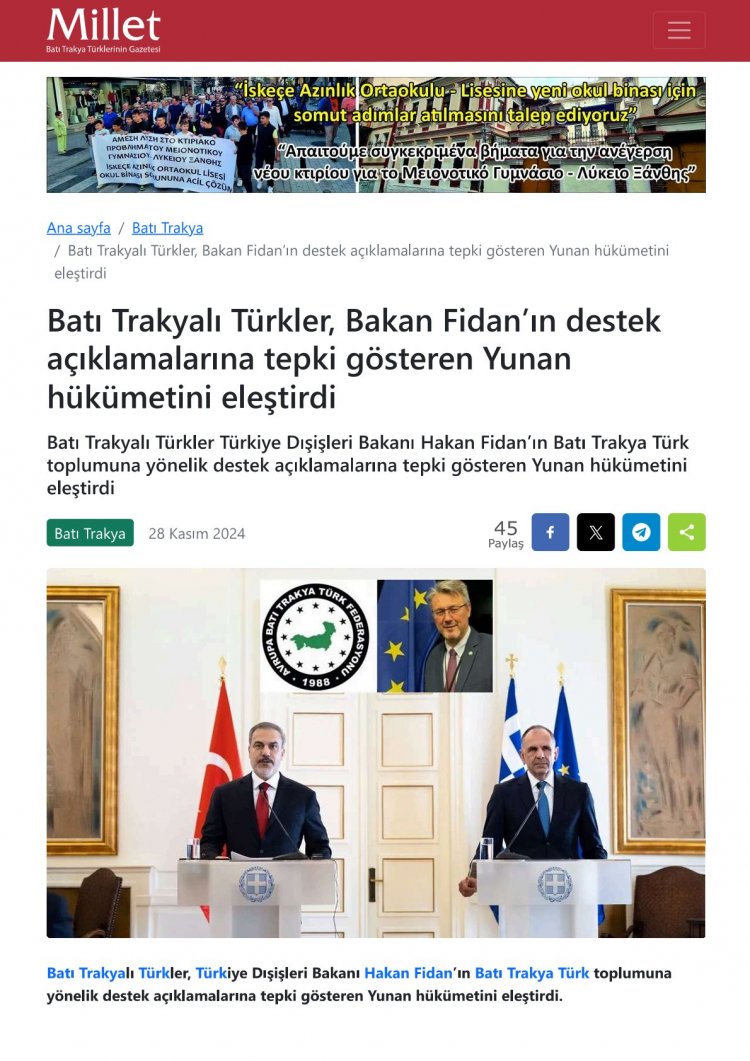750x1061 pixels.
Task: Open the İskeçe school banner advertisement
Action: coord(376,135)
